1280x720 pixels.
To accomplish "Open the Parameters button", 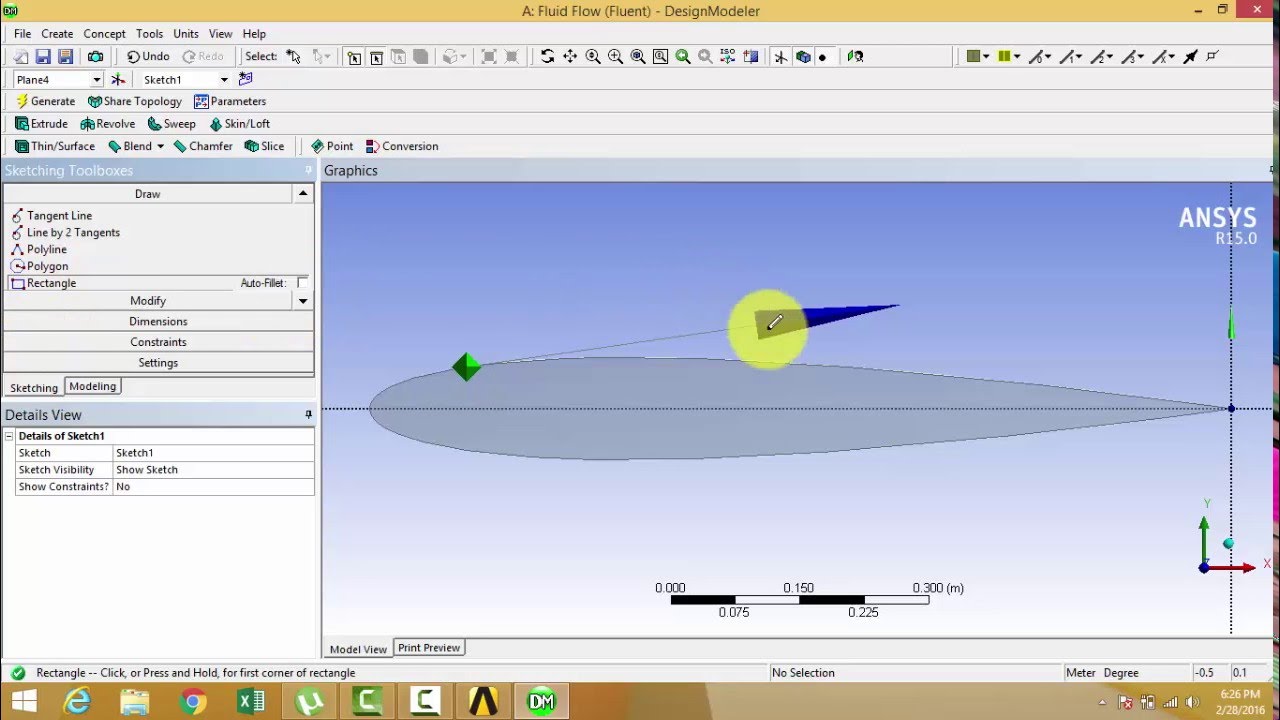I will (230, 101).
